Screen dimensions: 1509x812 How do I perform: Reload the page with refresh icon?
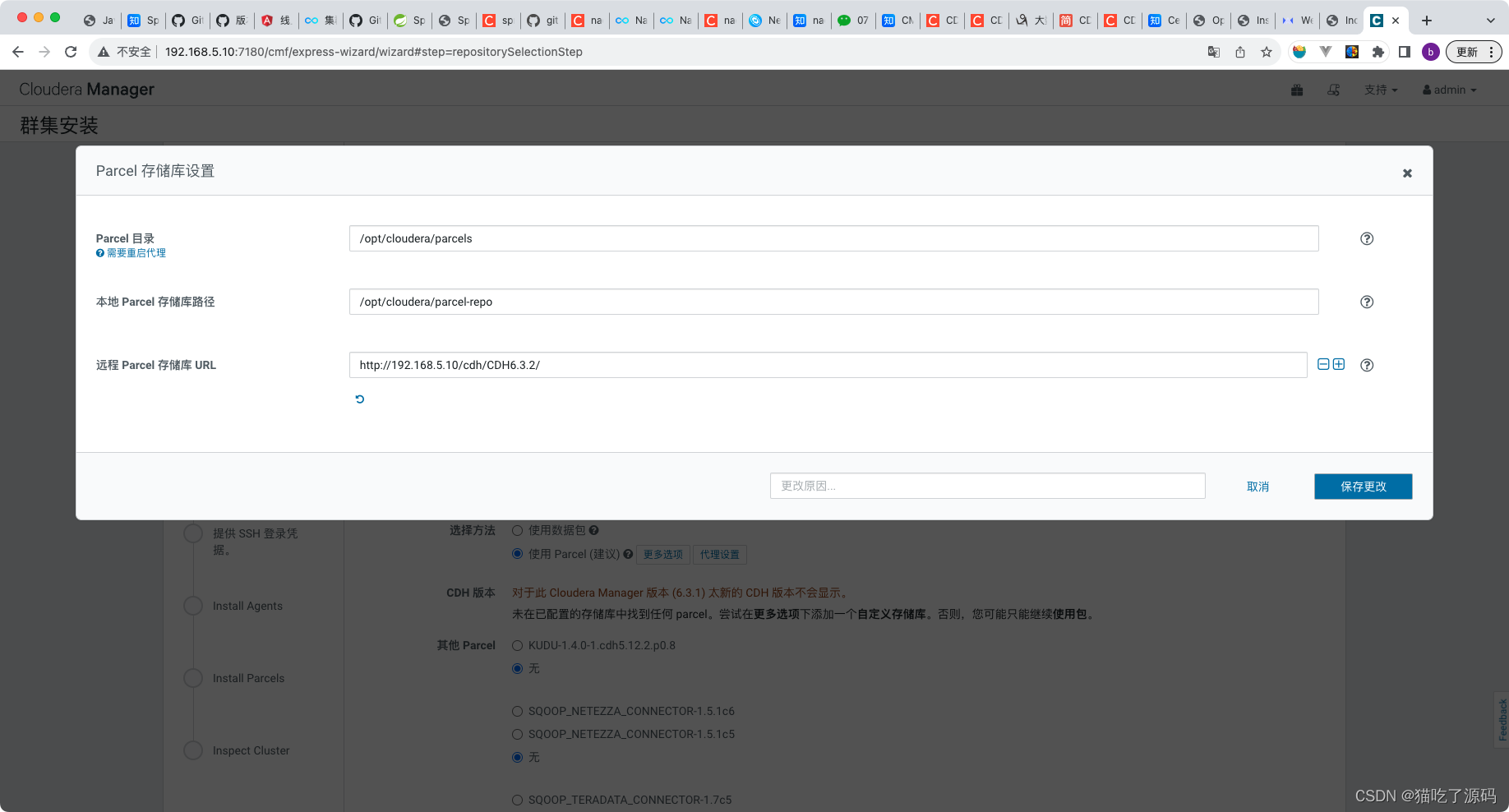71,52
